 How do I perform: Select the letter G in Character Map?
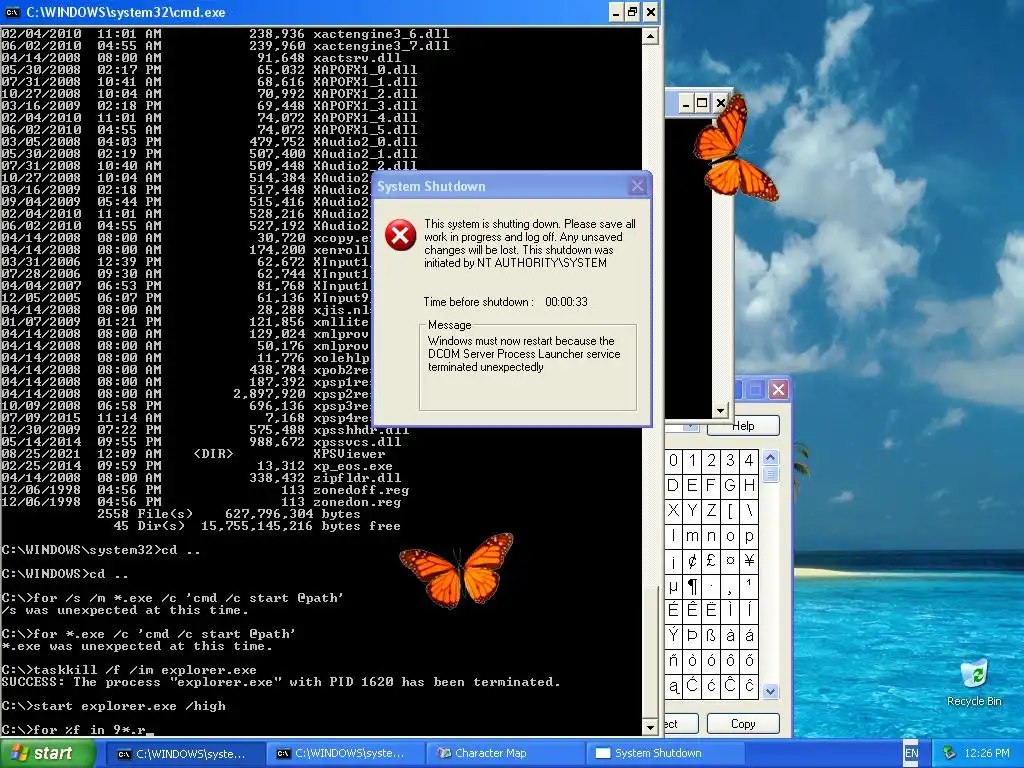click(730, 485)
